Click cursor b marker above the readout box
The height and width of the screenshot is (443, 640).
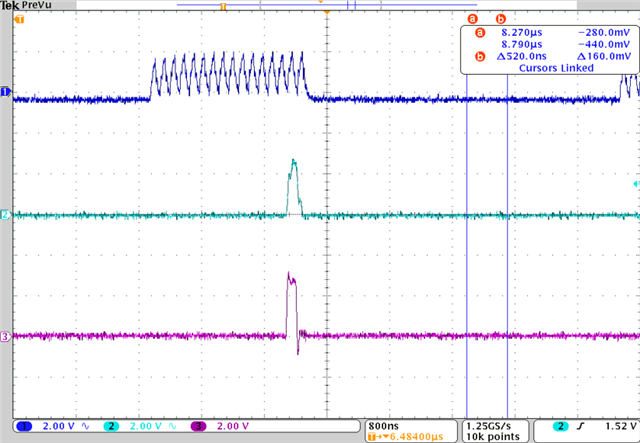pos(500,19)
